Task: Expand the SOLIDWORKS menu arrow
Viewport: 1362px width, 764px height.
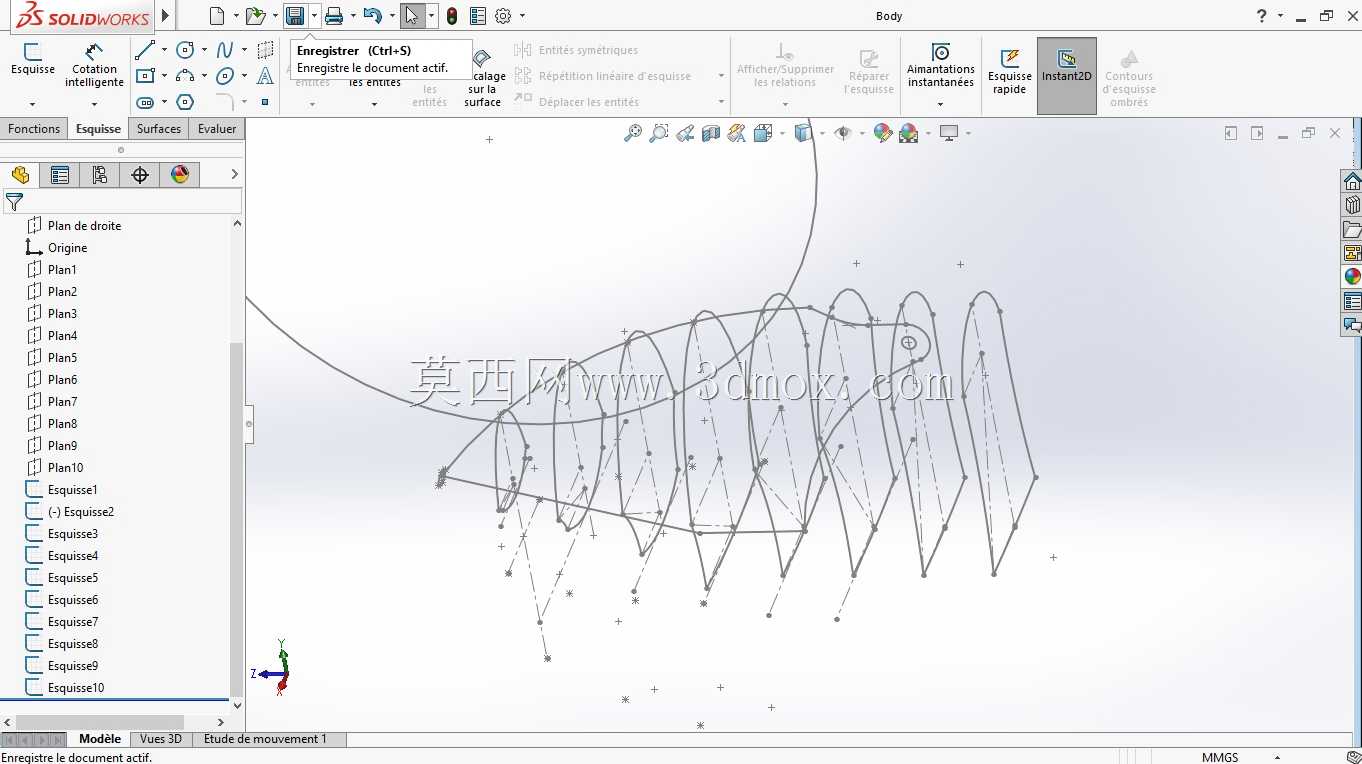Action: pyautogui.click(x=166, y=16)
